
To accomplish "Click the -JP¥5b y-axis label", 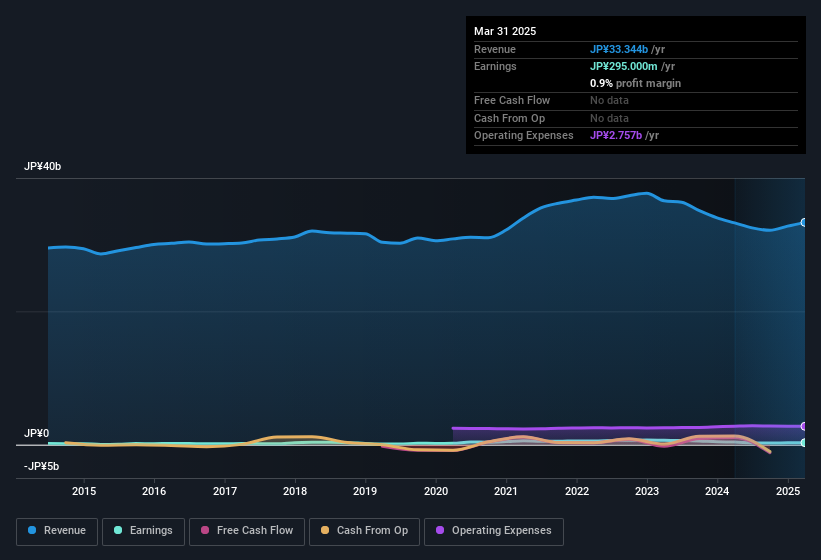I will (41, 466).
